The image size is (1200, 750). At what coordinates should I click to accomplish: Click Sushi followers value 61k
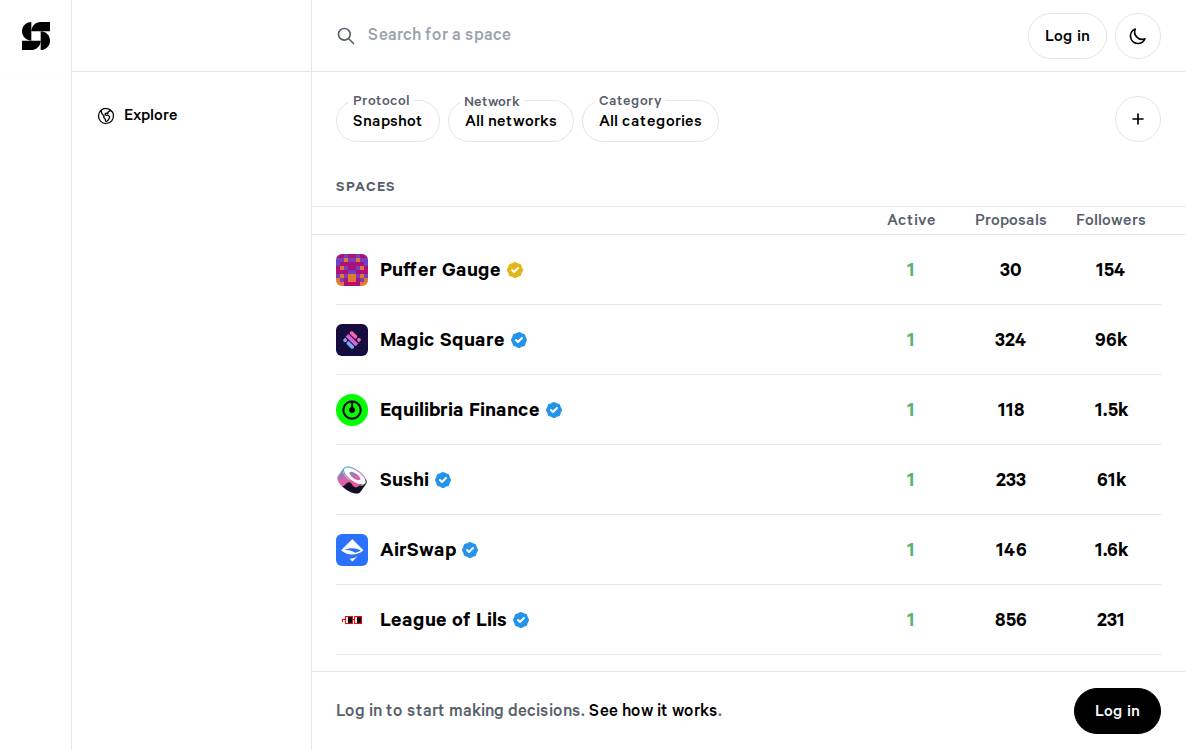[x=1111, y=480]
